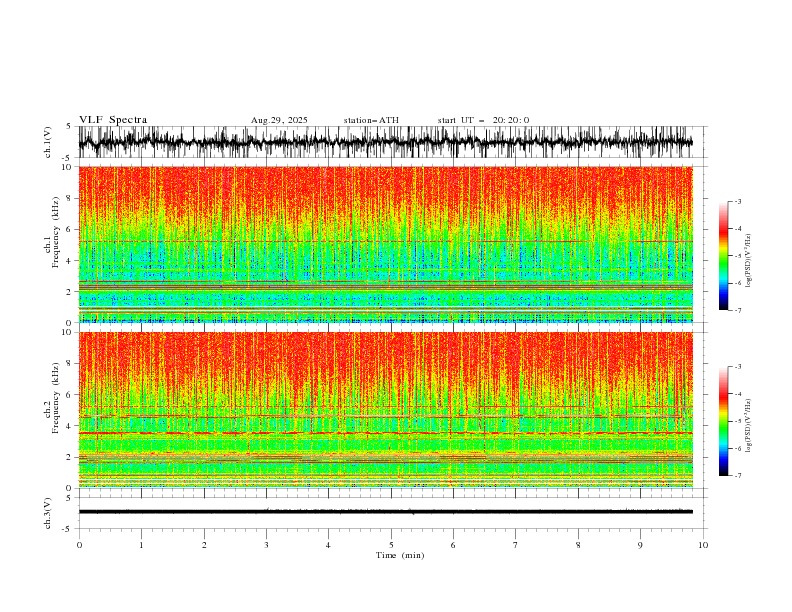The height and width of the screenshot is (612, 792).
Task: Click time axis tick label '0'
Action: pyautogui.click(x=79, y=545)
